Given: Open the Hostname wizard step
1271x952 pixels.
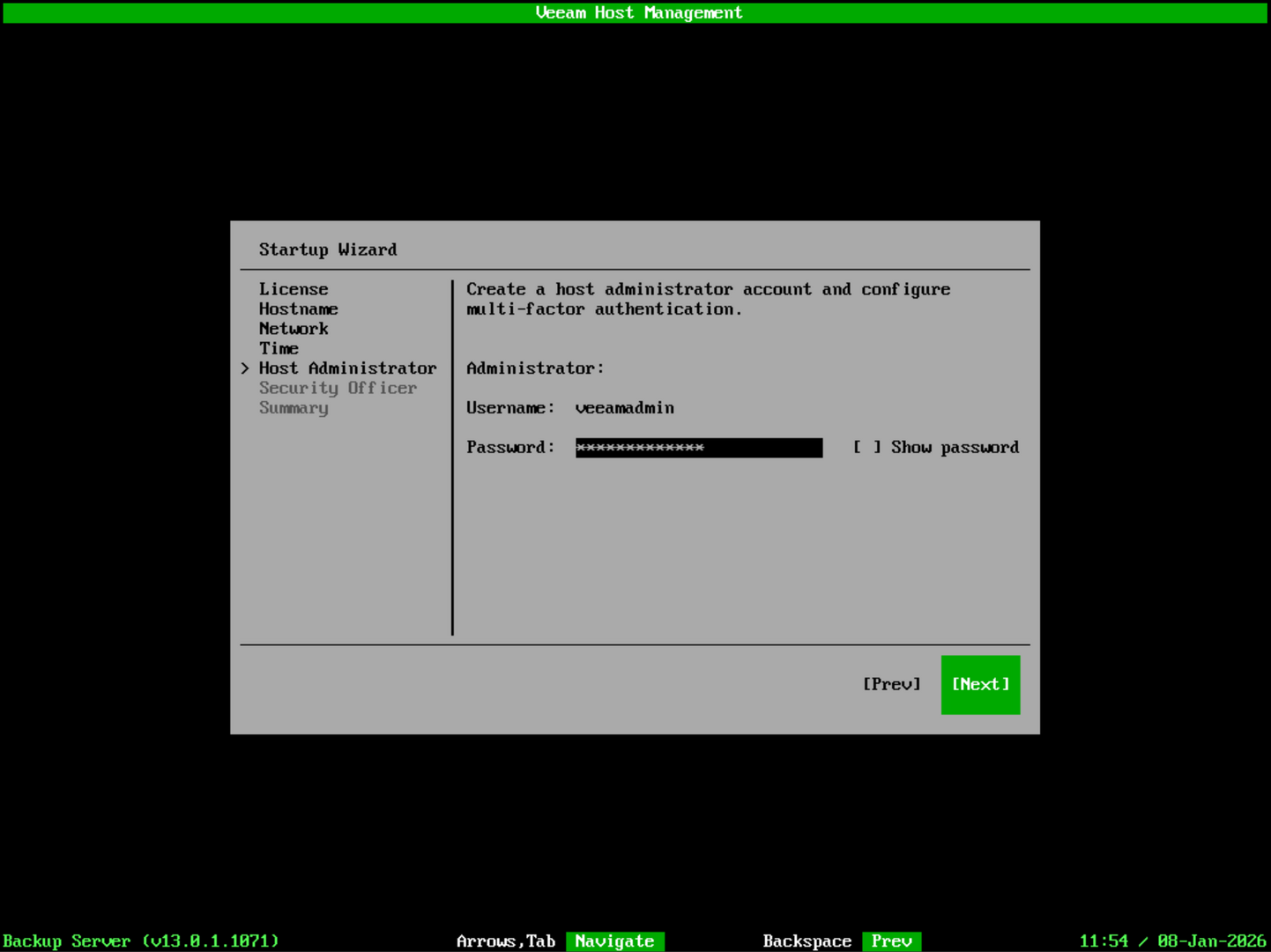Looking at the screenshot, I should click(x=299, y=309).
